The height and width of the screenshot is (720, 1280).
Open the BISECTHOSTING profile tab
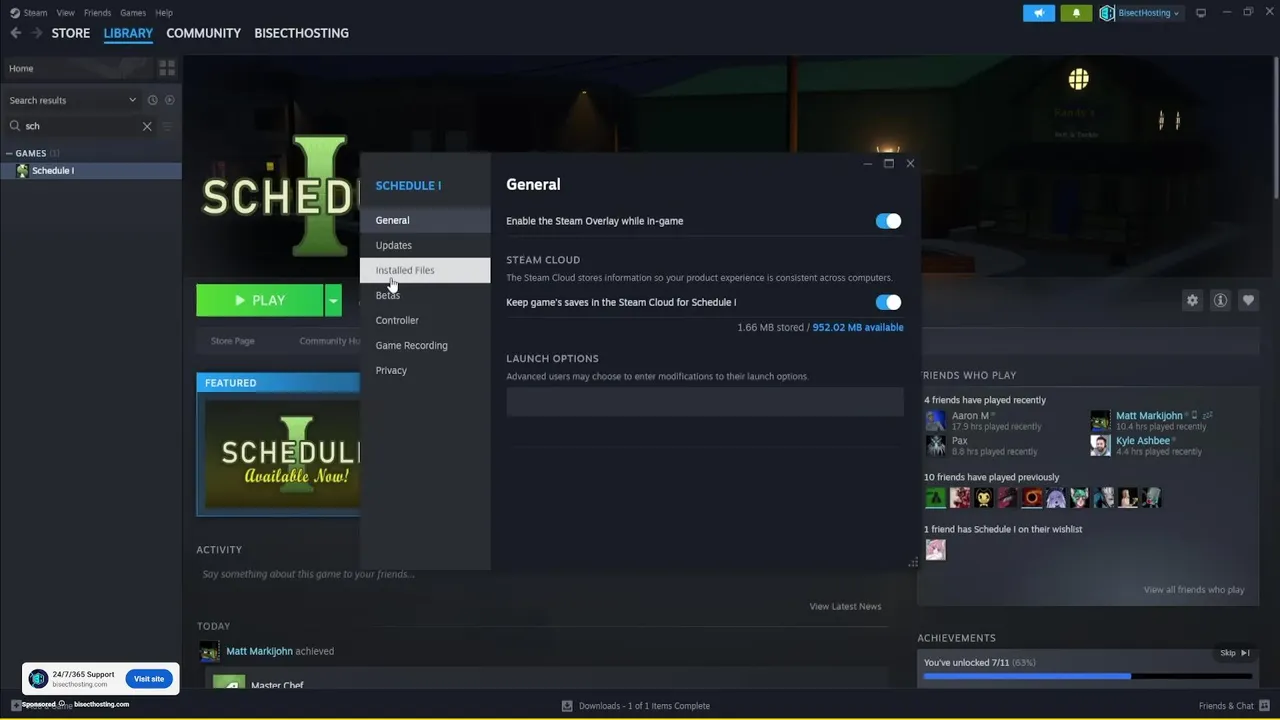[x=301, y=33]
